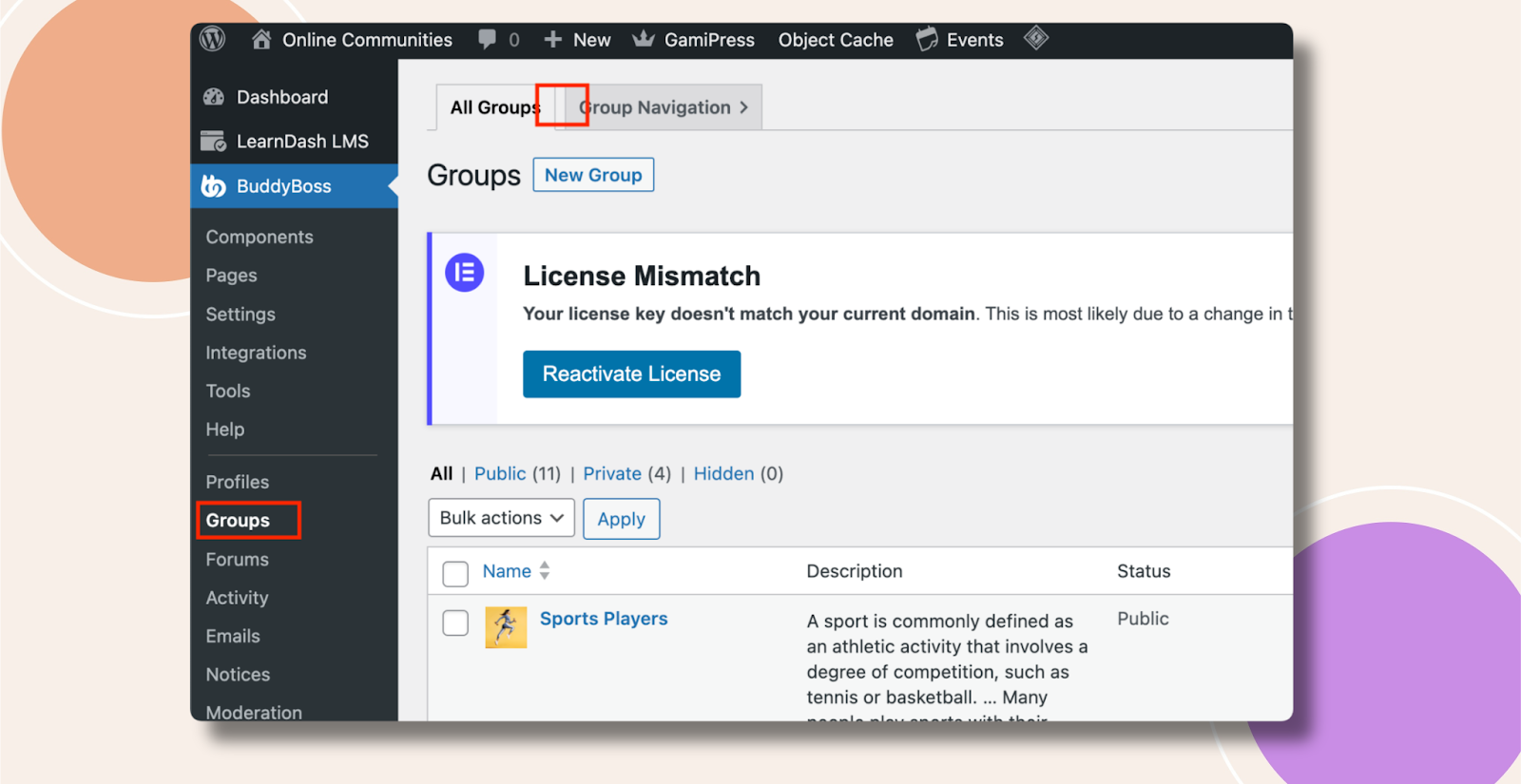Click the License Mismatch heading

tap(642, 276)
